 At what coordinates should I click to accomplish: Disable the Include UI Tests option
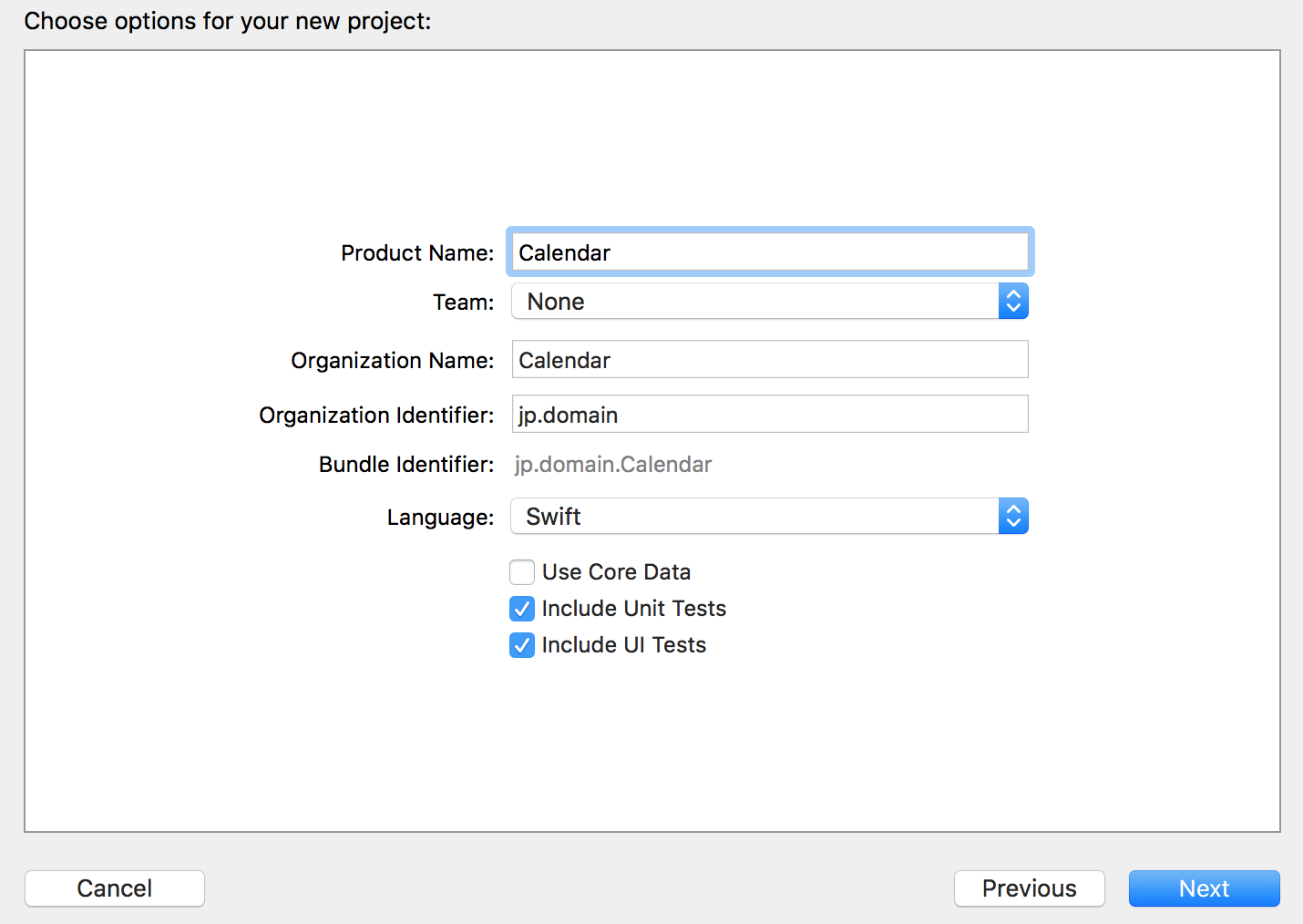pos(521,645)
